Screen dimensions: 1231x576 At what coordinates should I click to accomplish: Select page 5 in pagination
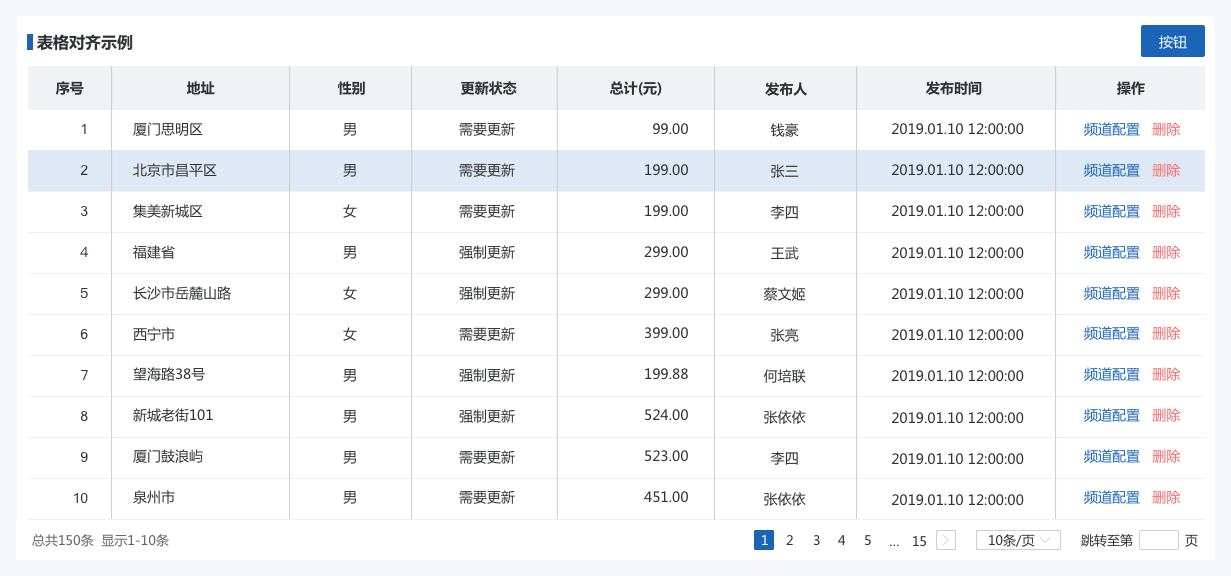(868, 540)
